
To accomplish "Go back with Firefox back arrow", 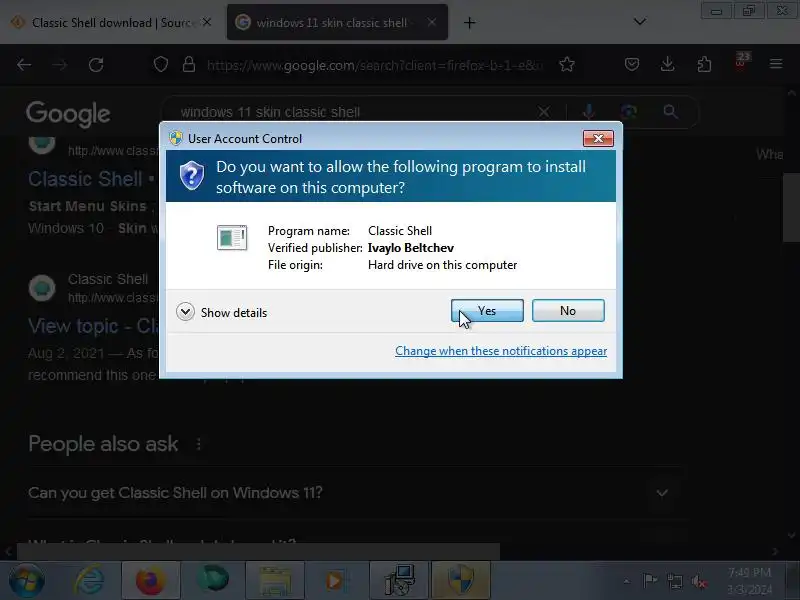I will (x=24, y=64).
